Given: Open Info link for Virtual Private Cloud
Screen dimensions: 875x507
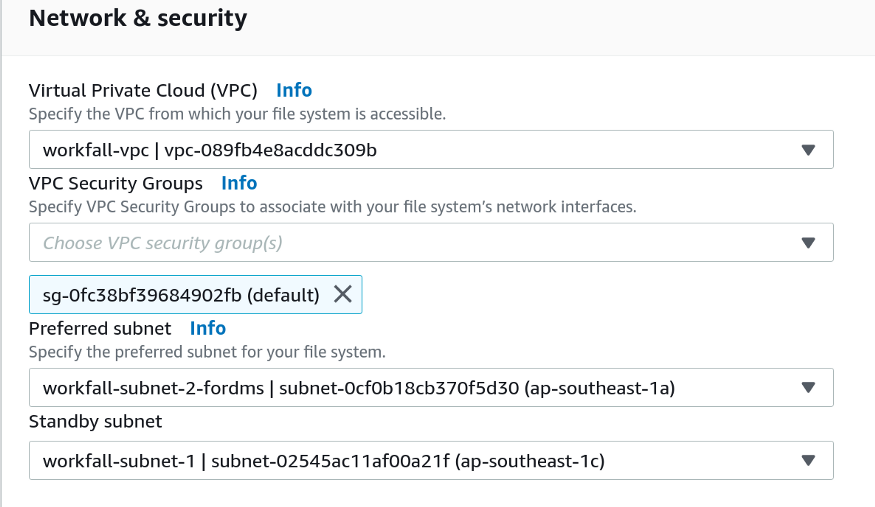Looking at the screenshot, I should pos(294,90).
